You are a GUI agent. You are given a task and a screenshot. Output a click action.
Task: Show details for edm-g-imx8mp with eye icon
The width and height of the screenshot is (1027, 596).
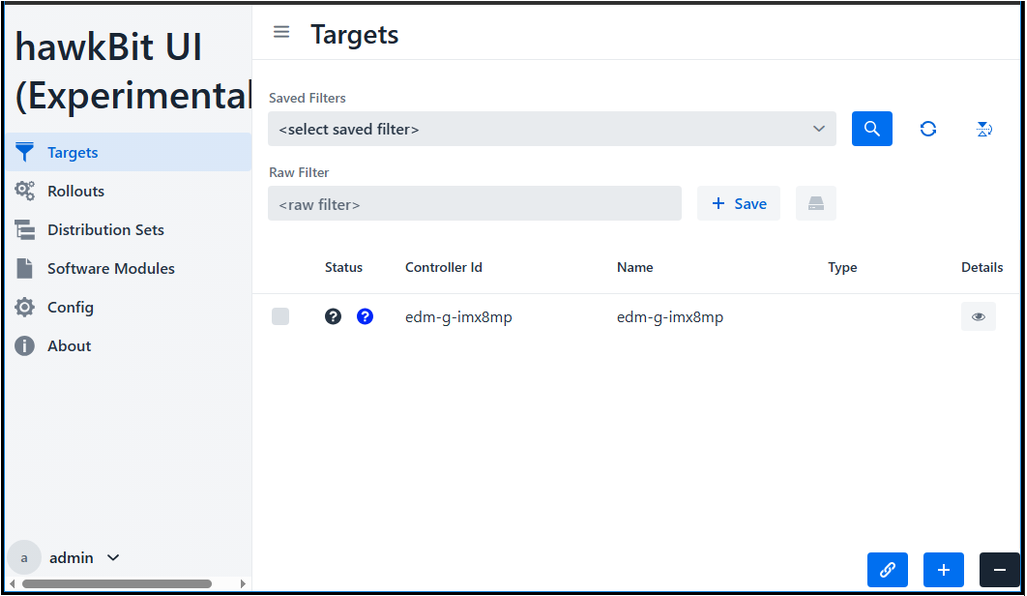point(978,316)
